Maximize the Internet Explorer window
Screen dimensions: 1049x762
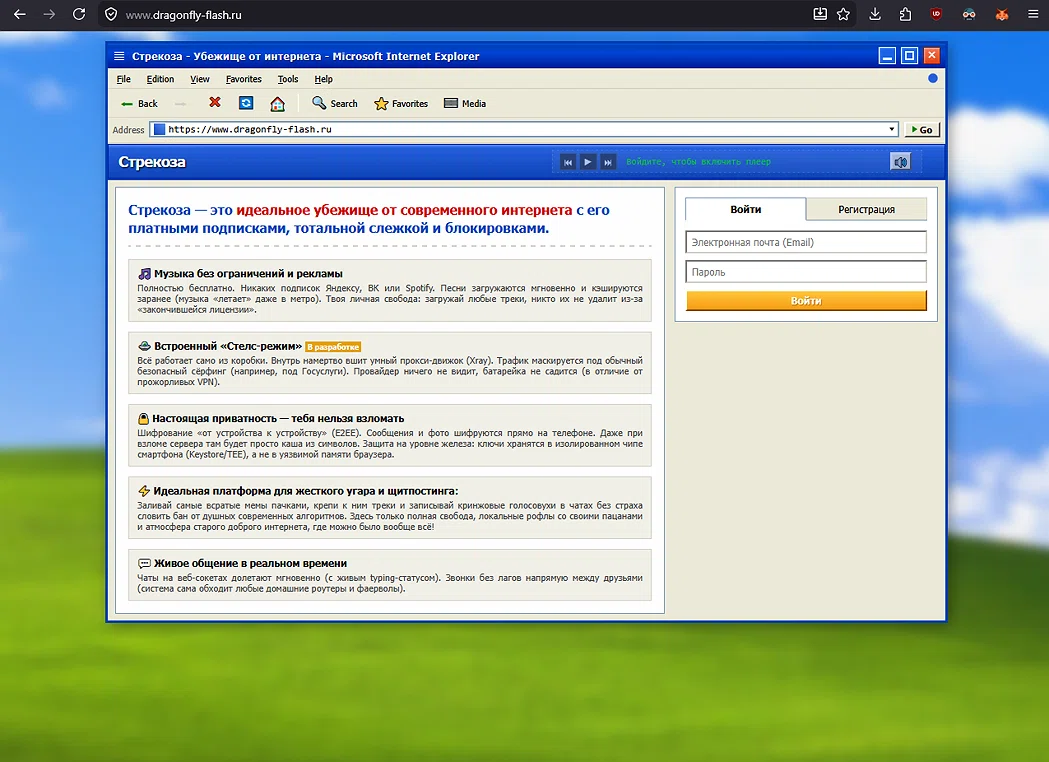[909, 56]
